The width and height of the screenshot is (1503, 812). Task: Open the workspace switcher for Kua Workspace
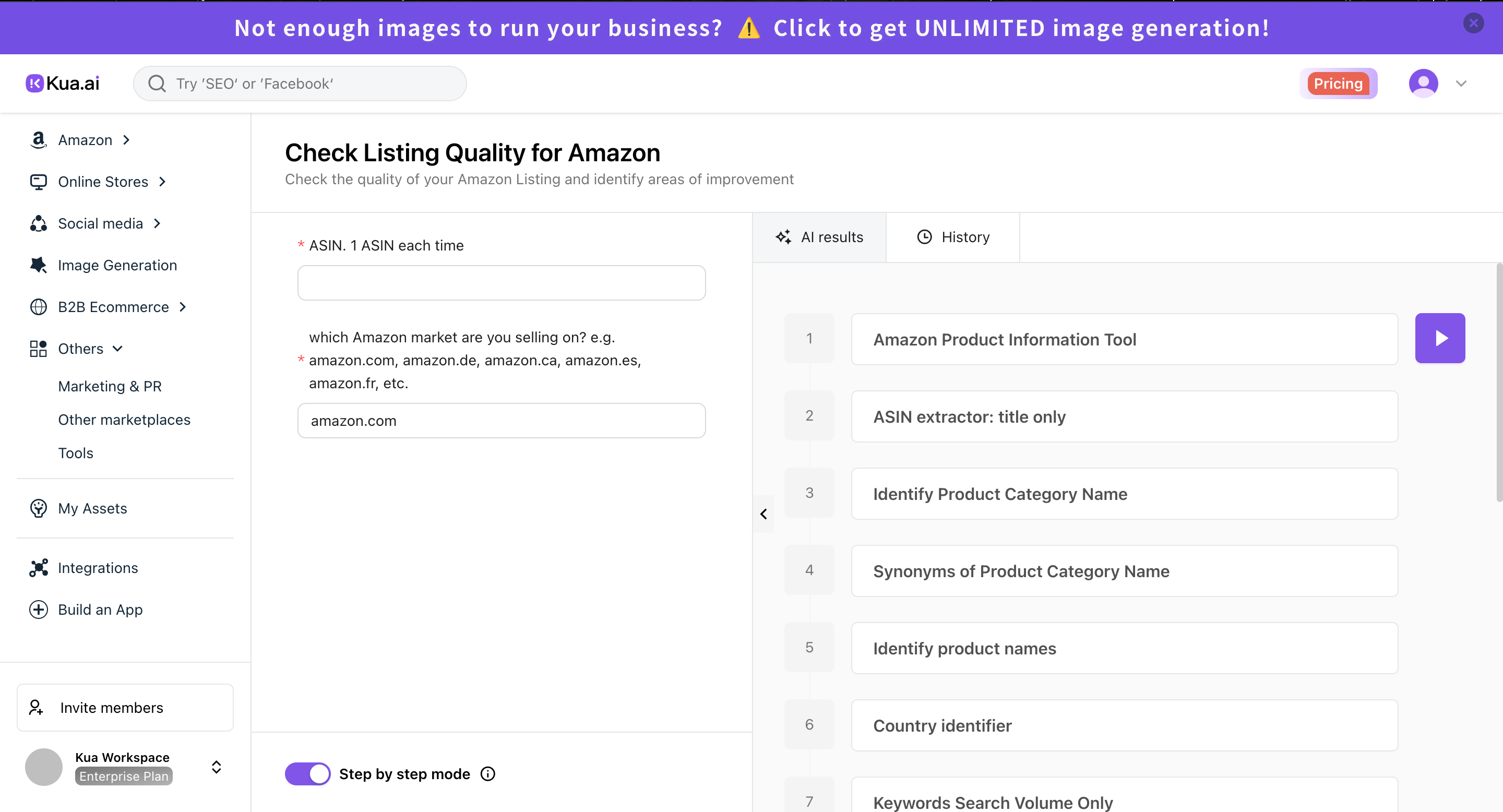216,767
